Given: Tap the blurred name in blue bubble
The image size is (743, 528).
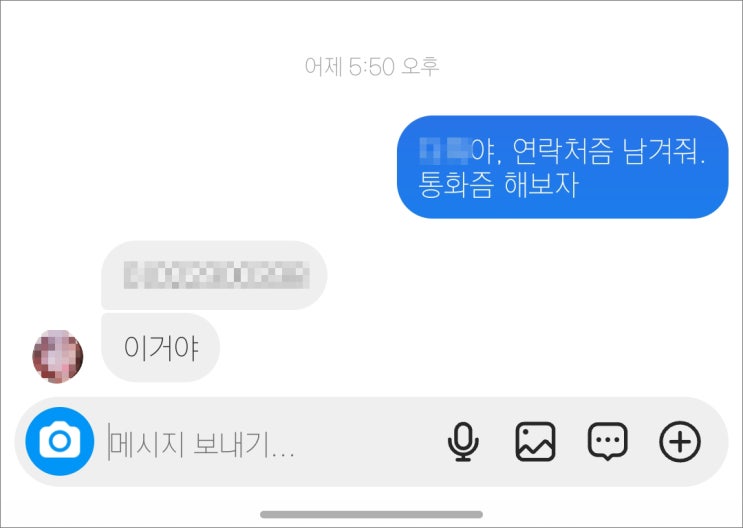Looking at the screenshot, I should coord(444,151).
